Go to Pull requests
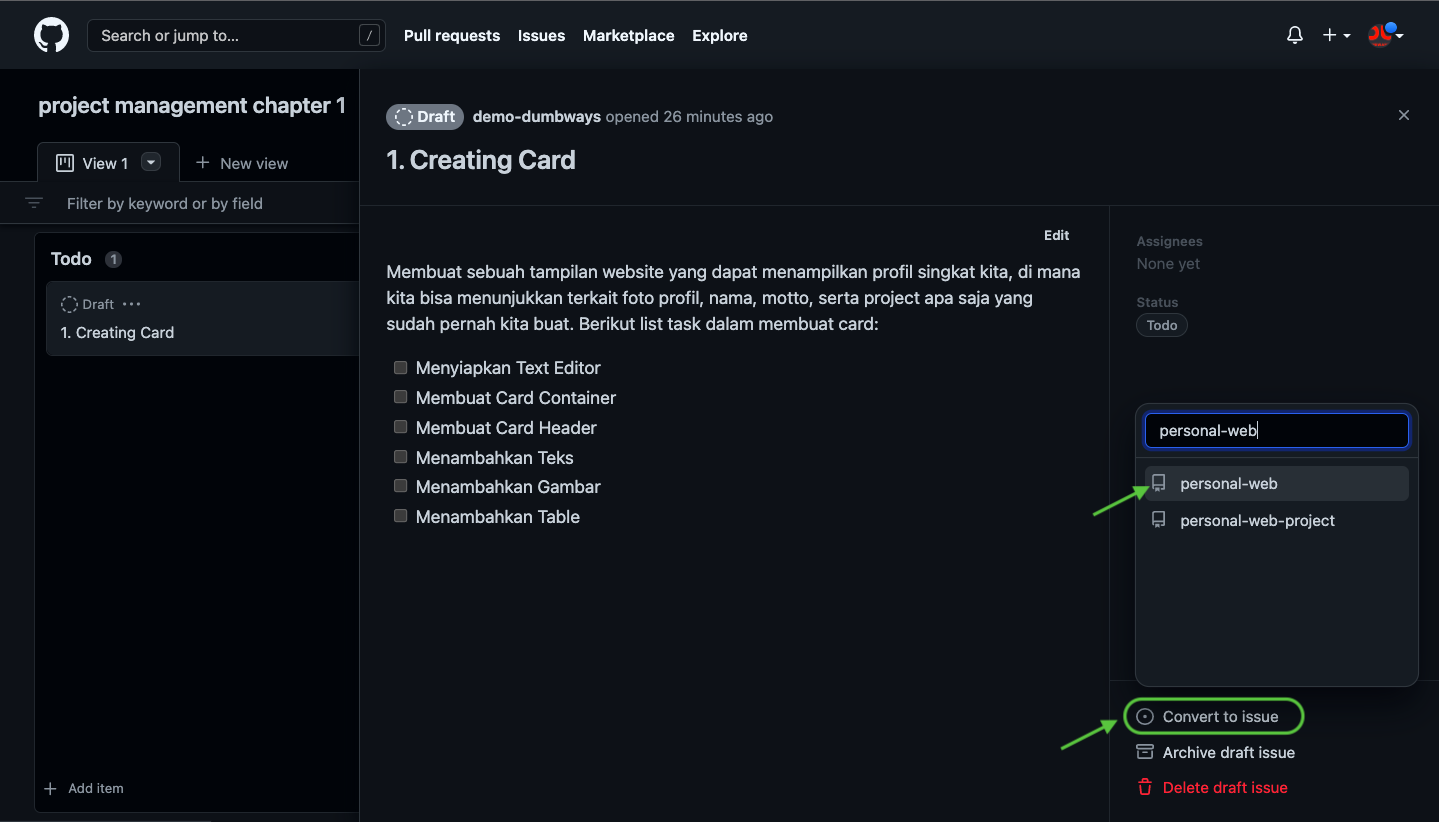The height and width of the screenshot is (822, 1439). pyautogui.click(x=452, y=36)
